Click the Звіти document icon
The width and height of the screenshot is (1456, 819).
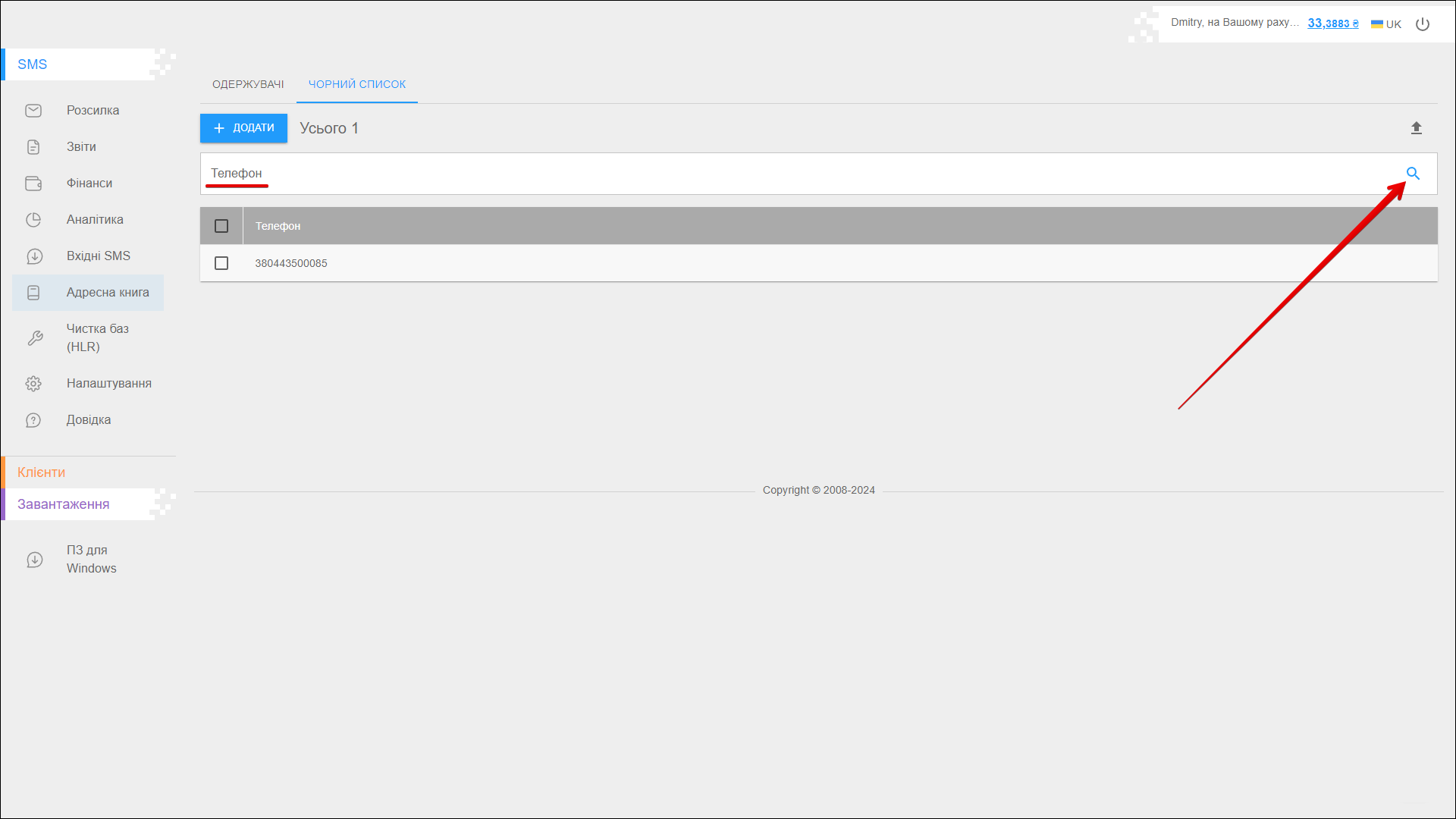pyautogui.click(x=33, y=147)
